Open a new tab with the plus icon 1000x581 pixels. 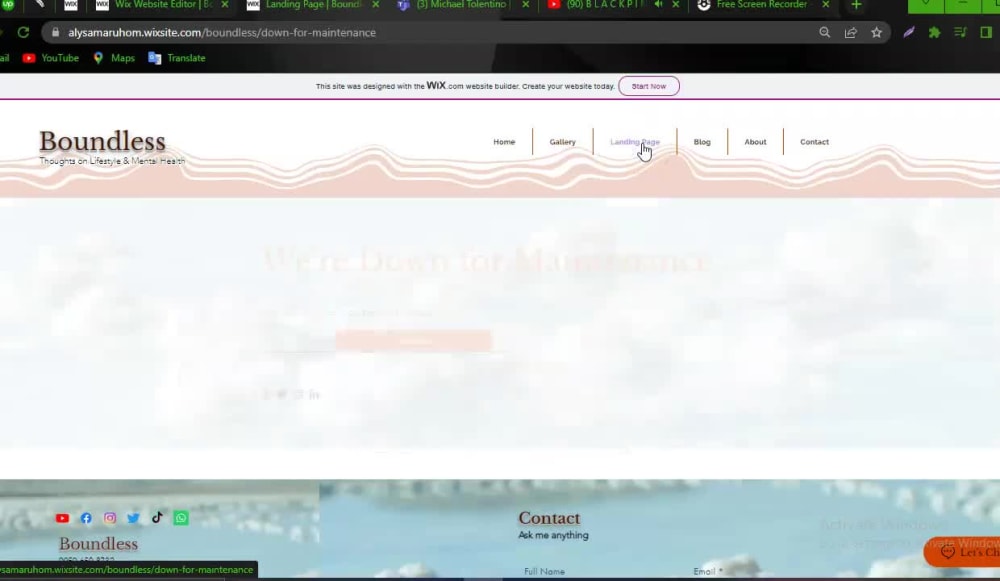[x=857, y=5]
